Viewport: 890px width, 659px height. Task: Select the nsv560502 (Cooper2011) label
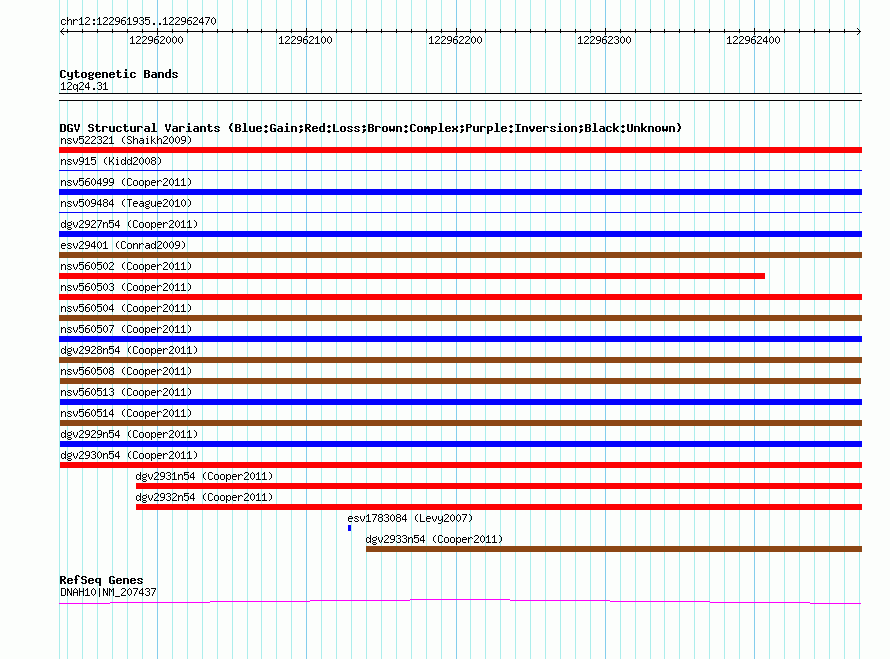[x=126, y=266]
